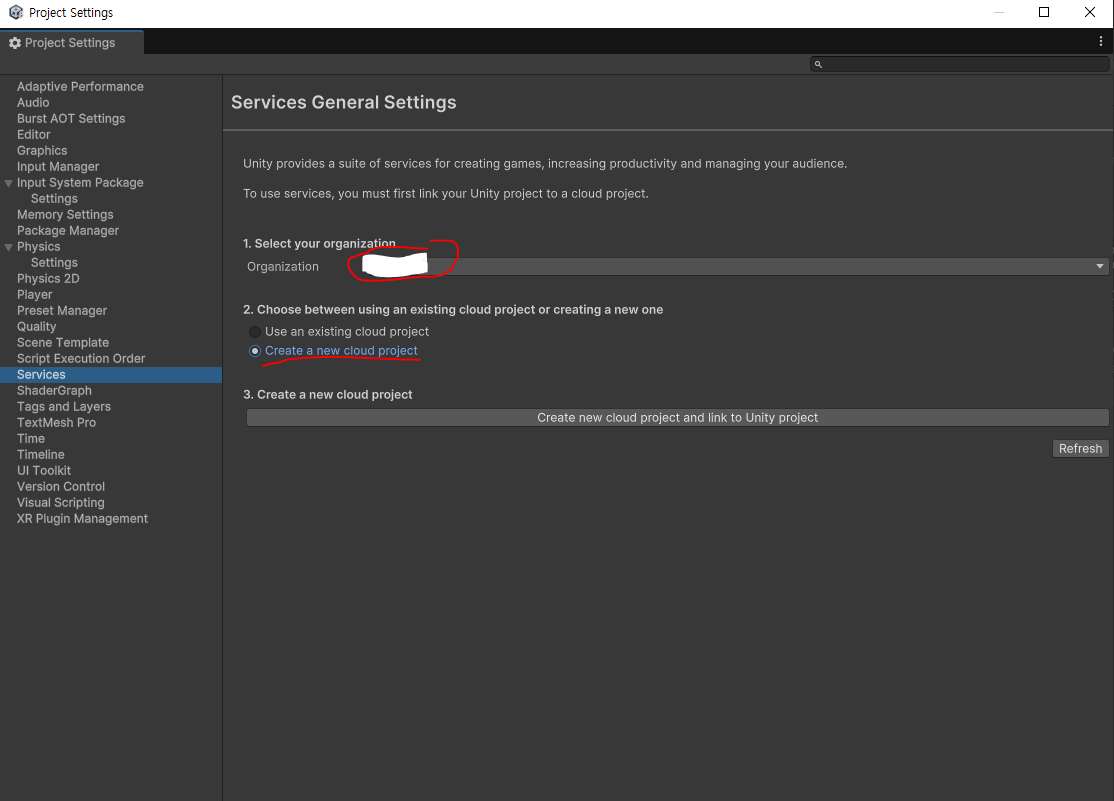Select the Services category
The image size is (1114, 801).
(x=111, y=375)
